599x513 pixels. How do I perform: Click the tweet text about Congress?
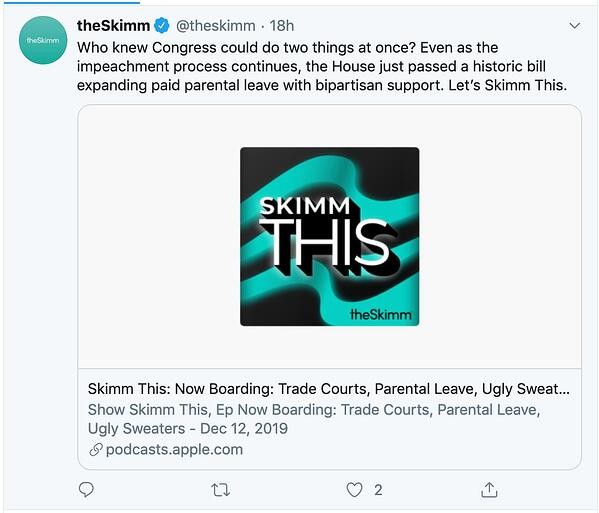point(322,66)
